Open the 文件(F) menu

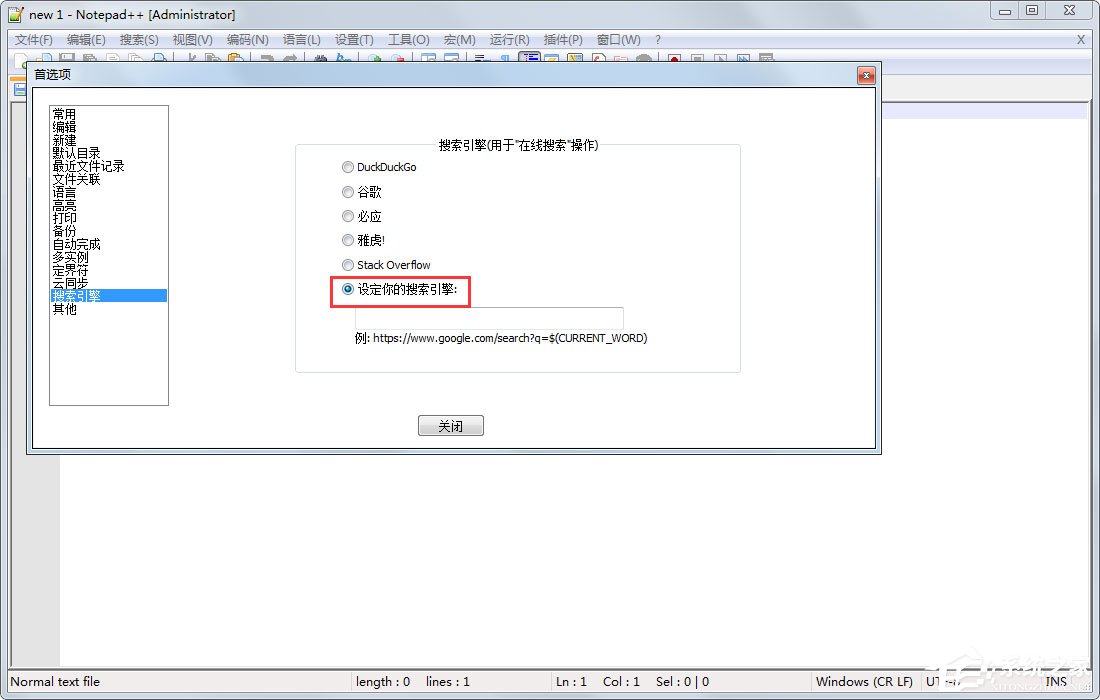[x=33, y=40]
